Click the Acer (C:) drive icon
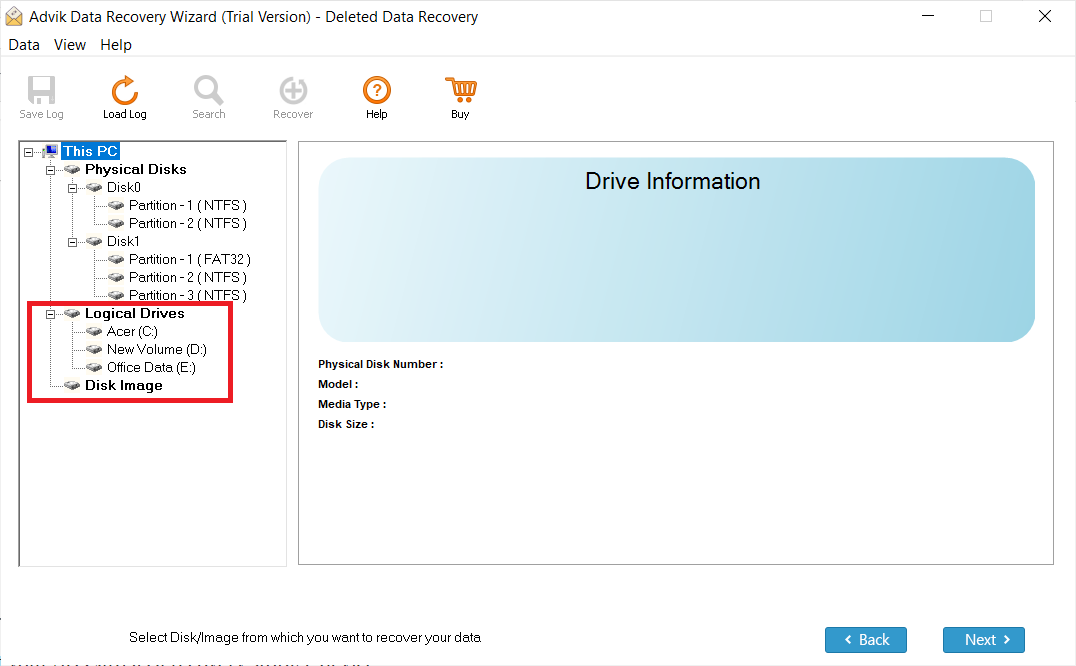This screenshot has height=666, width=1076. pyautogui.click(x=94, y=331)
